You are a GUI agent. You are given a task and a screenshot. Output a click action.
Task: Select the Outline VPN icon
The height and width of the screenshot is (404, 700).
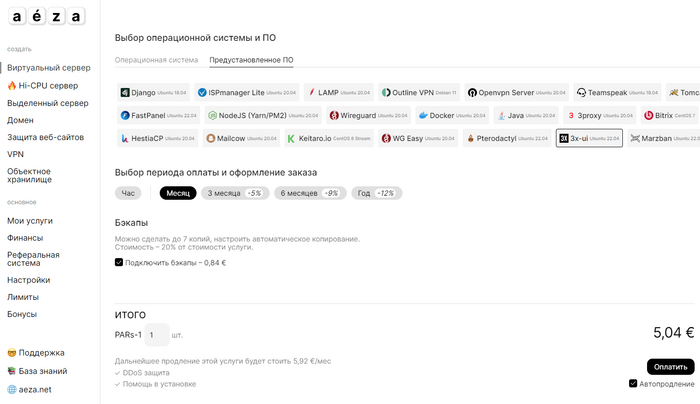(x=386, y=92)
